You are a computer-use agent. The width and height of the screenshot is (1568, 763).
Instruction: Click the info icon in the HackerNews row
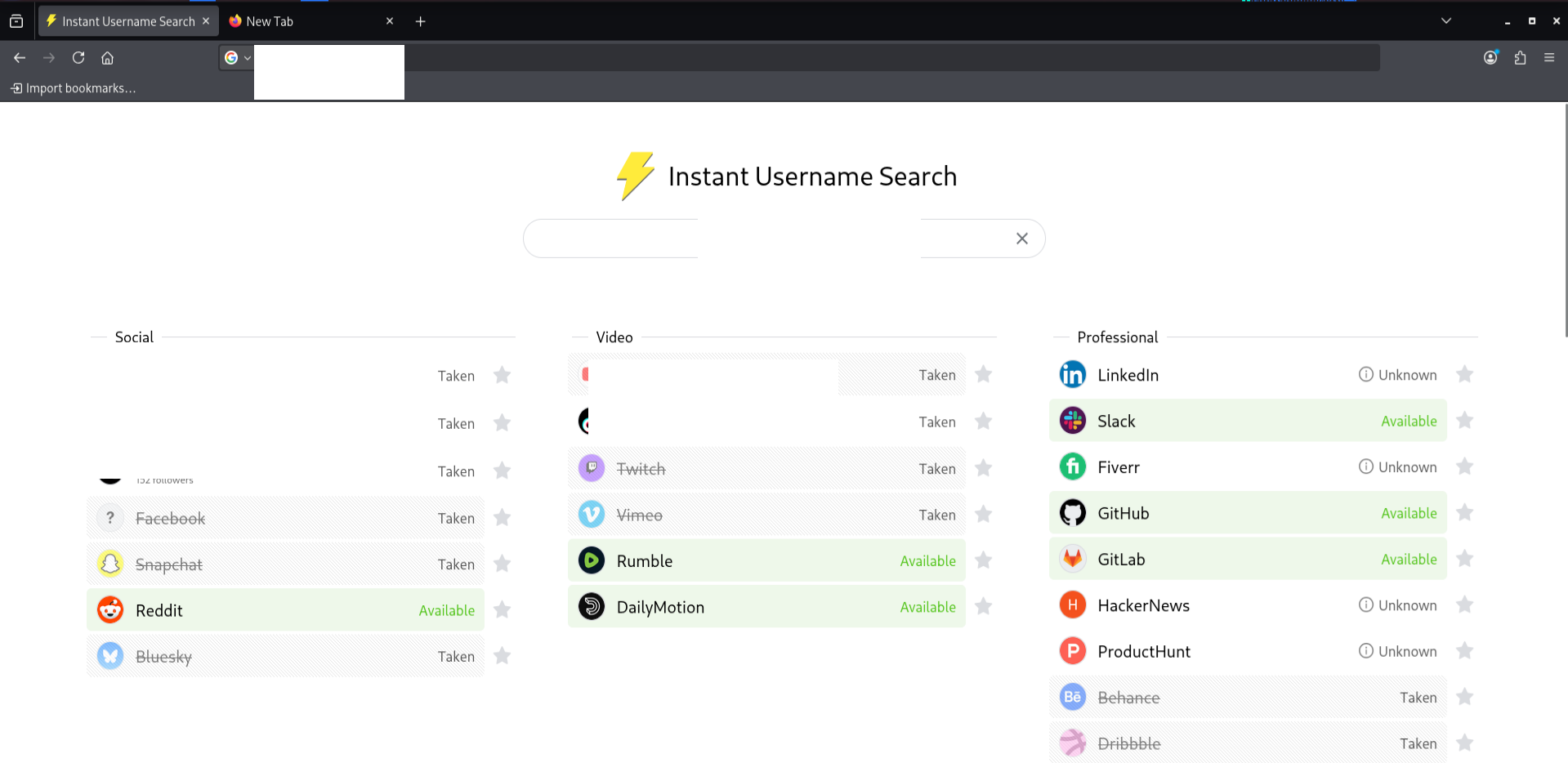pos(1365,605)
